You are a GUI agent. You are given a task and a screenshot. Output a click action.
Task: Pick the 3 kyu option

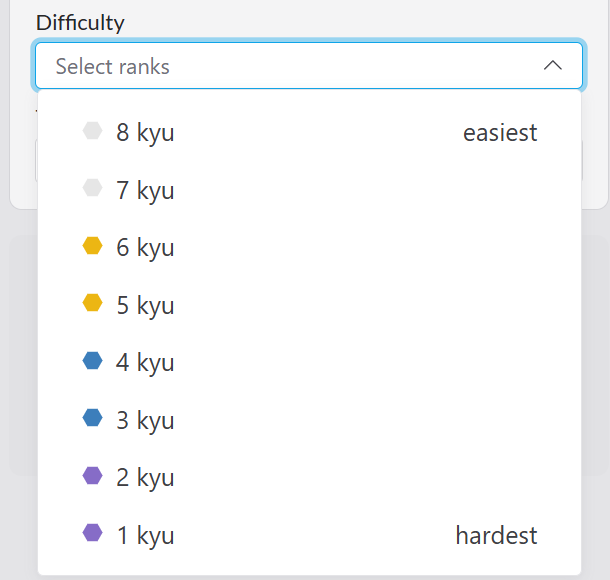(x=145, y=421)
